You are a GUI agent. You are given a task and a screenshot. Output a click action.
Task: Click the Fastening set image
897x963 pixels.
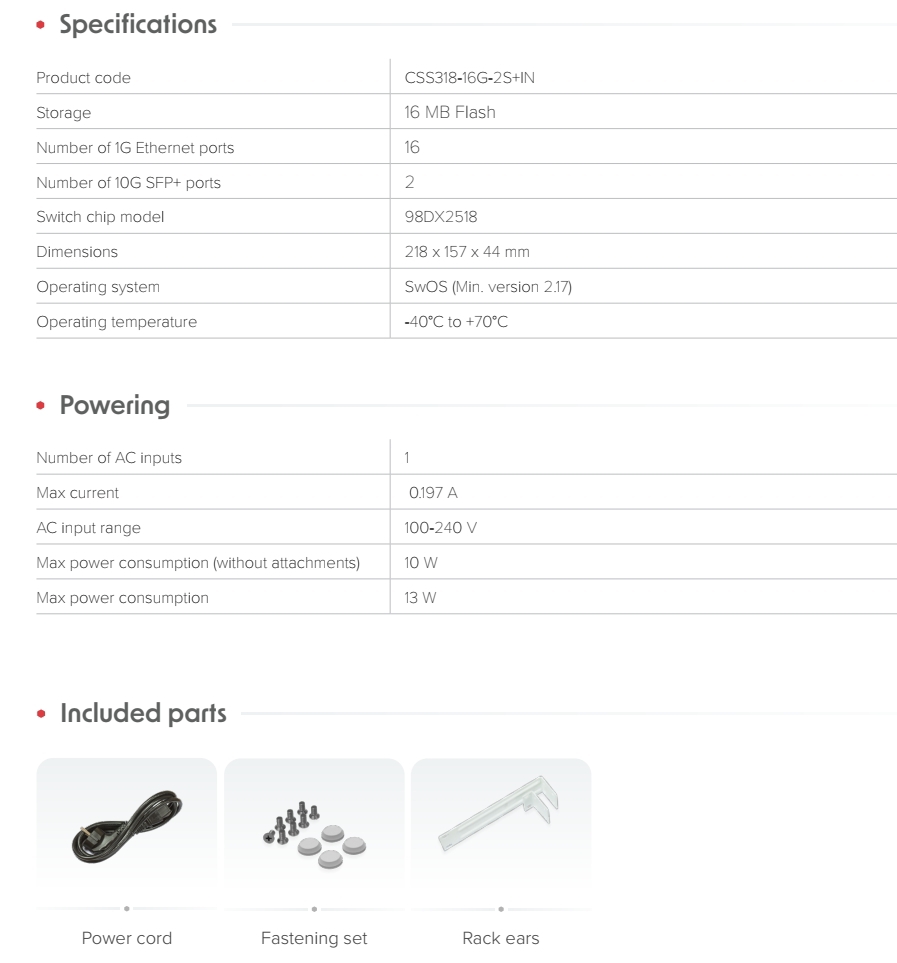pyautogui.click(x=314, y=825)
